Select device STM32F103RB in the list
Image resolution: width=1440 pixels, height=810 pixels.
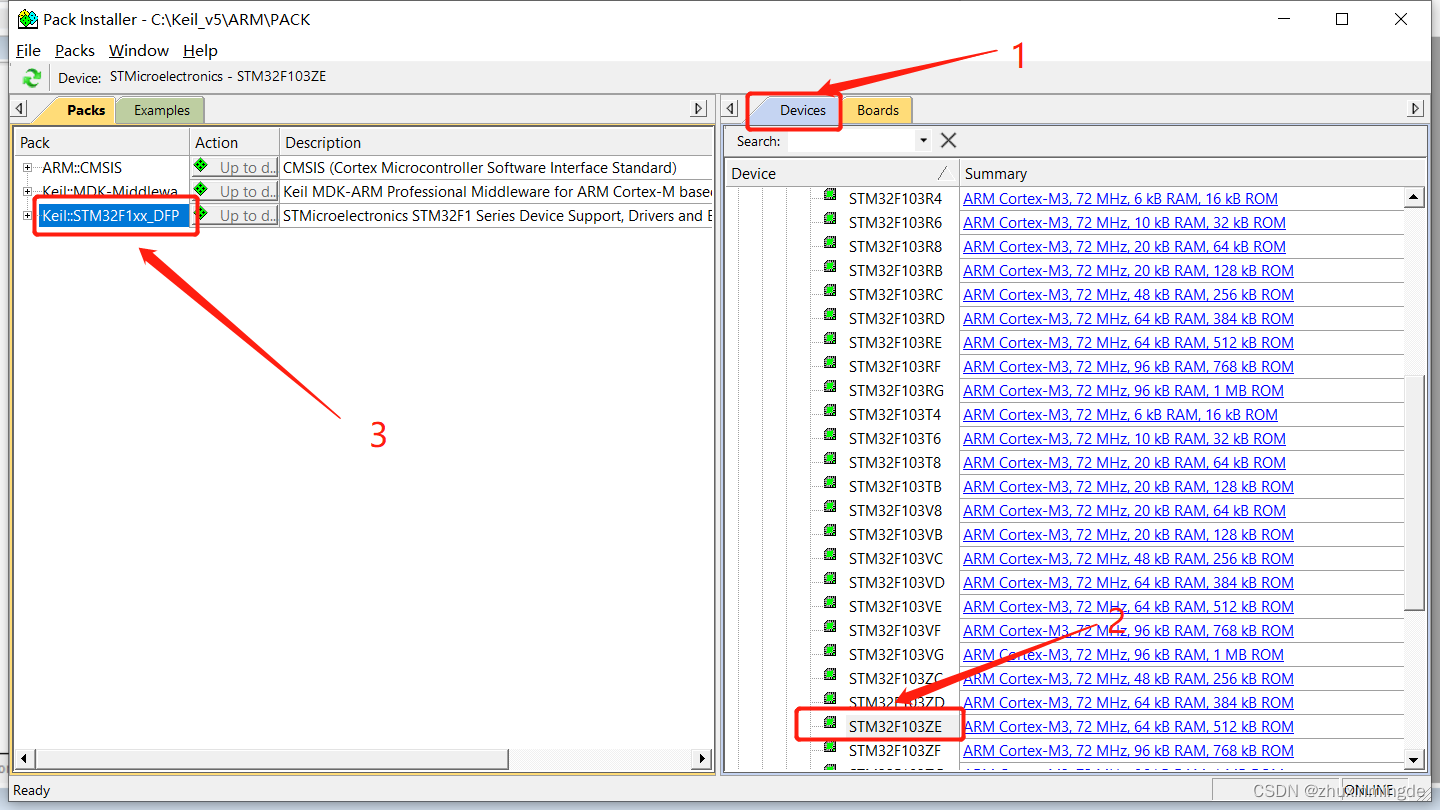pyautogui.click(x=896, y=270)
